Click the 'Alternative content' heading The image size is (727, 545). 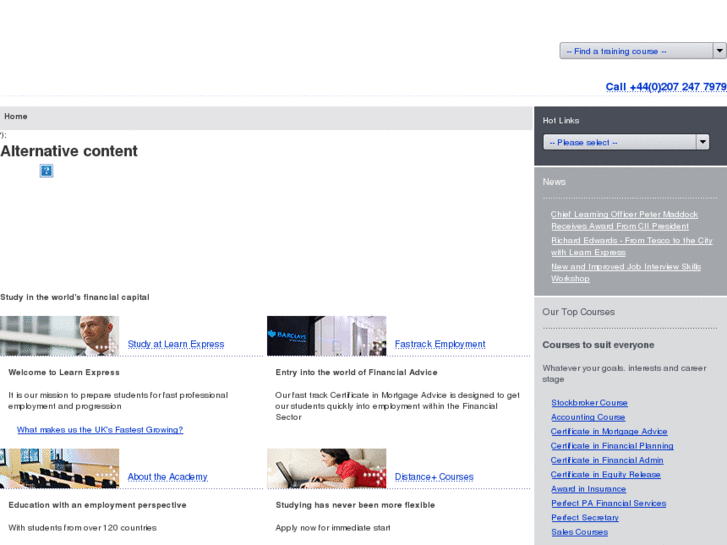point(69,151)
